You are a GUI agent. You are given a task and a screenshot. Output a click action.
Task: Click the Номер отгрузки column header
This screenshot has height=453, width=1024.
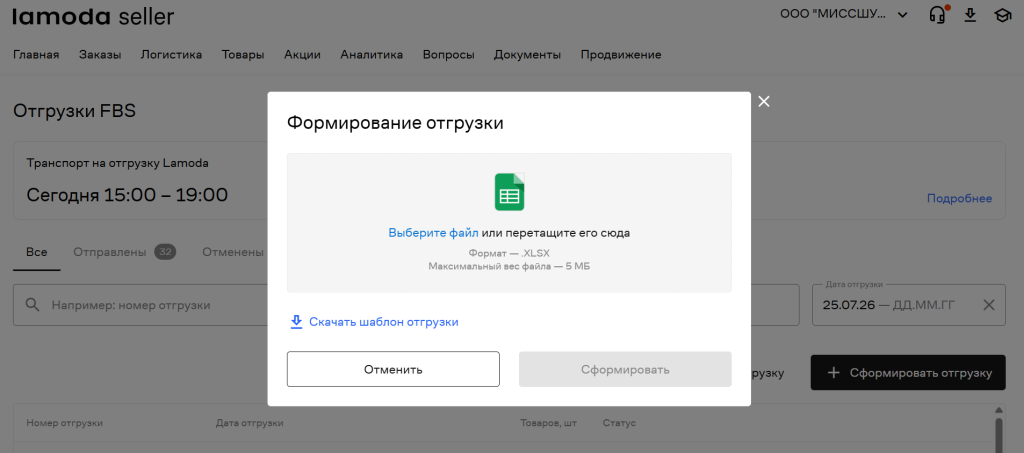click(x=65, y=424)
